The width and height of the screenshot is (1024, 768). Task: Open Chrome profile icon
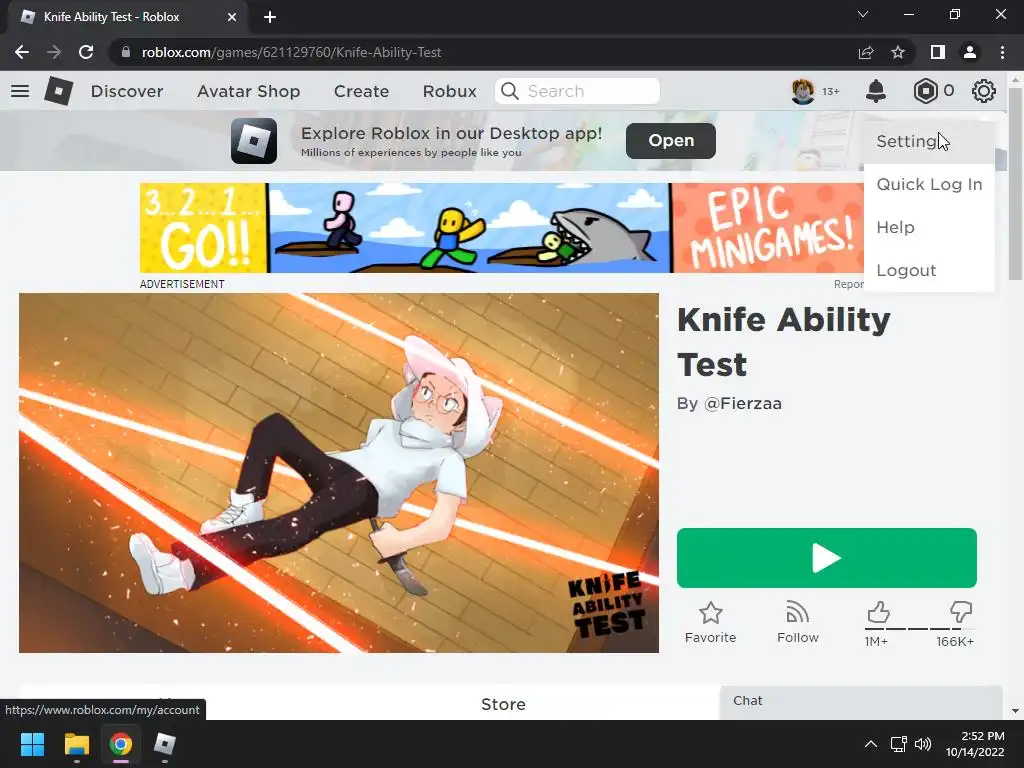pyautogui.click(x=970, y=52)
